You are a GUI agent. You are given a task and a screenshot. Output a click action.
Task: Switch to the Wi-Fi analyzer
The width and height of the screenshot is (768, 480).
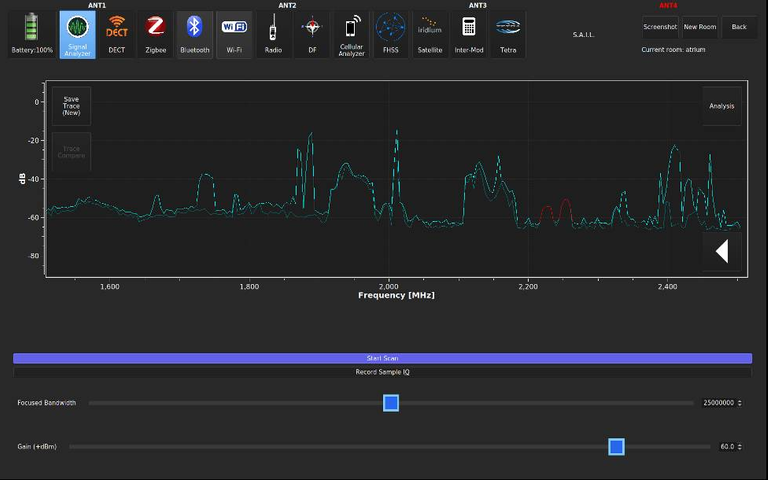(x=234, y=33)
